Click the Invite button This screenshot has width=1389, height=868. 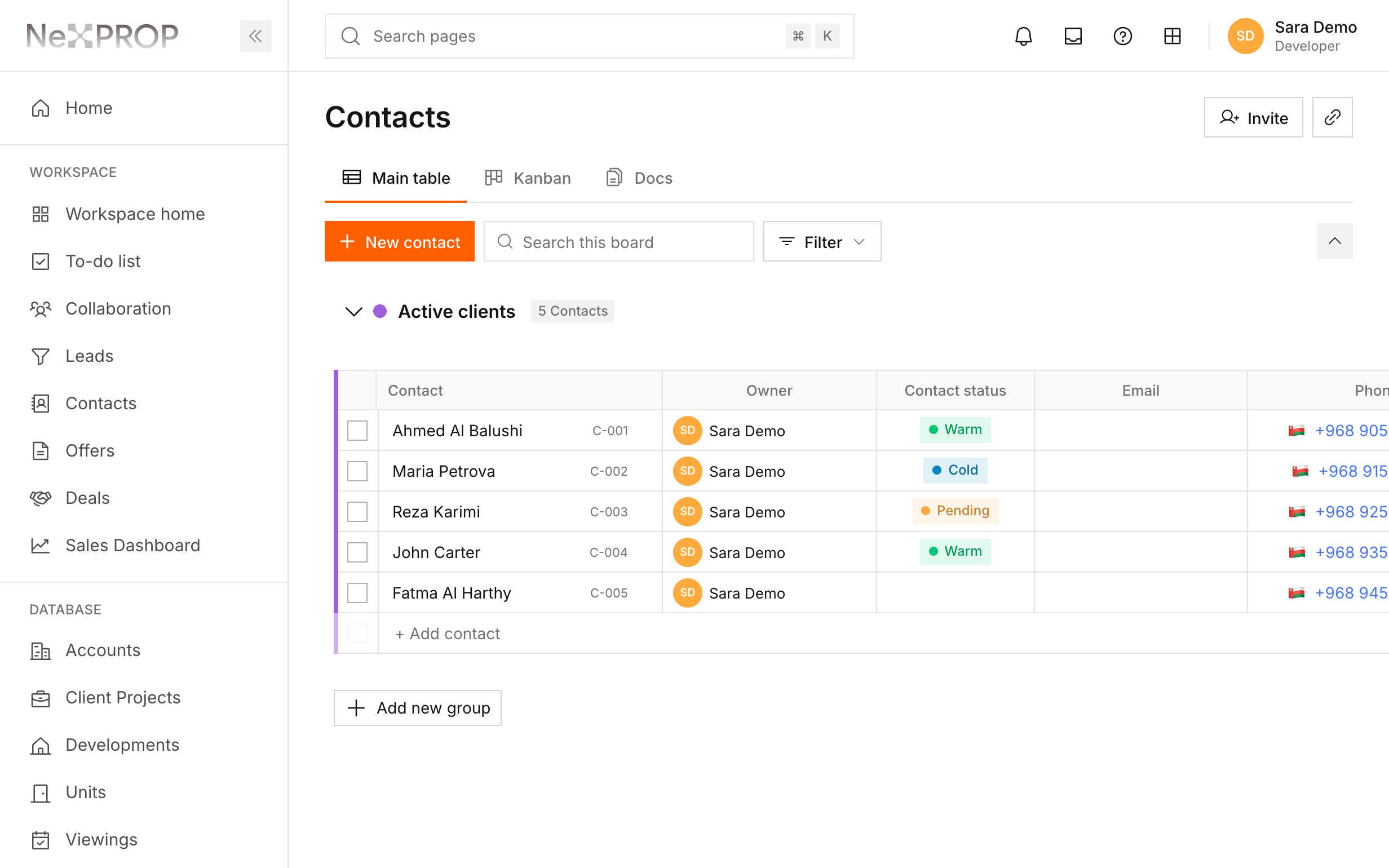pyautogui.click(x=1254, y=118)
